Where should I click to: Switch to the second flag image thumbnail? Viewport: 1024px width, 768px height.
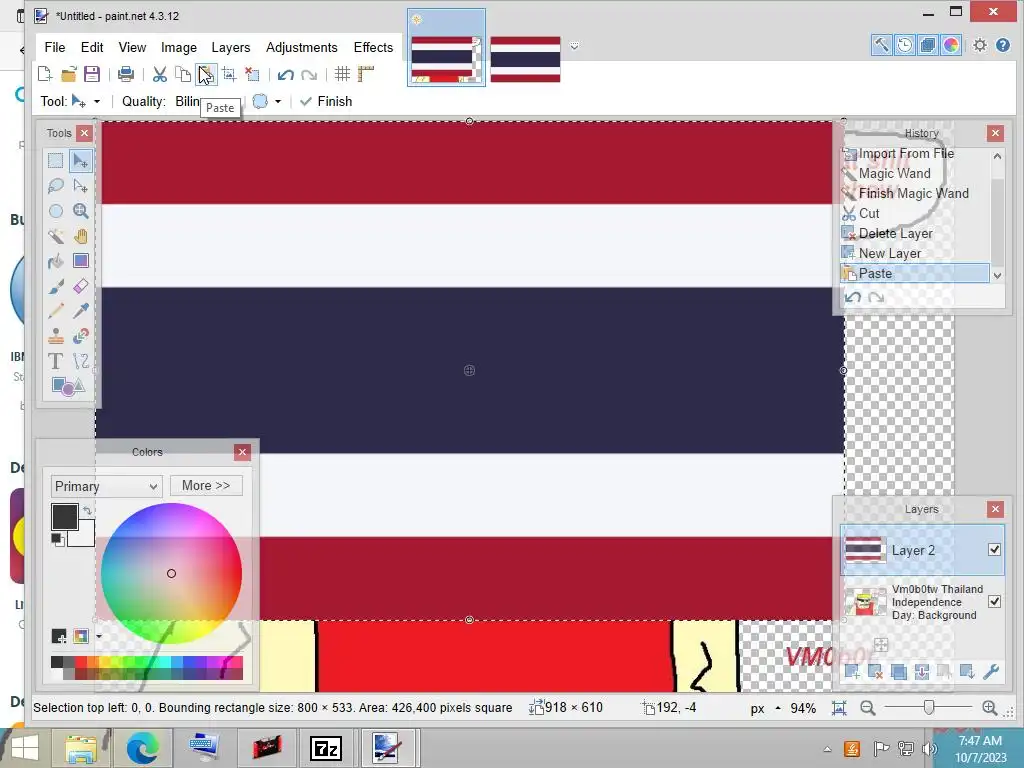[525, 59]
